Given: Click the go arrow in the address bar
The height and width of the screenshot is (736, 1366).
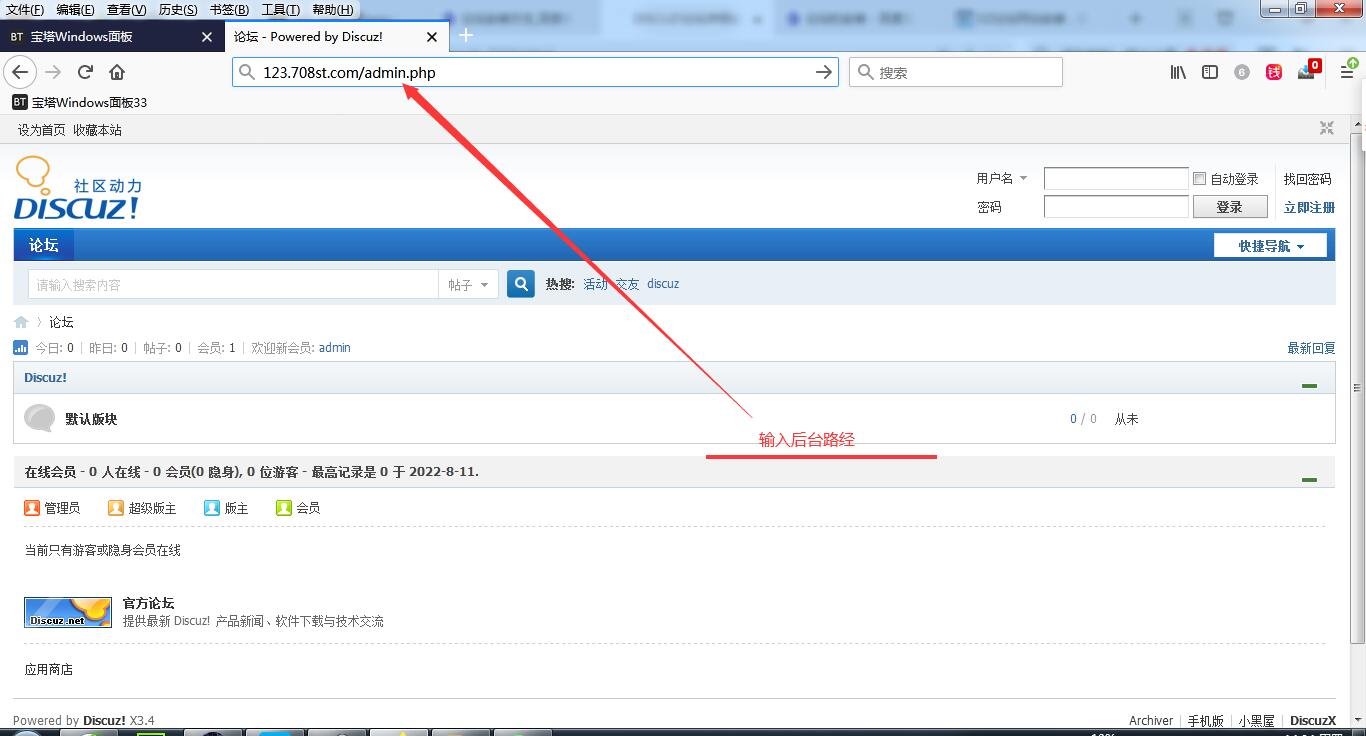Looking at the screenshot, I should (x=824, y=72).
